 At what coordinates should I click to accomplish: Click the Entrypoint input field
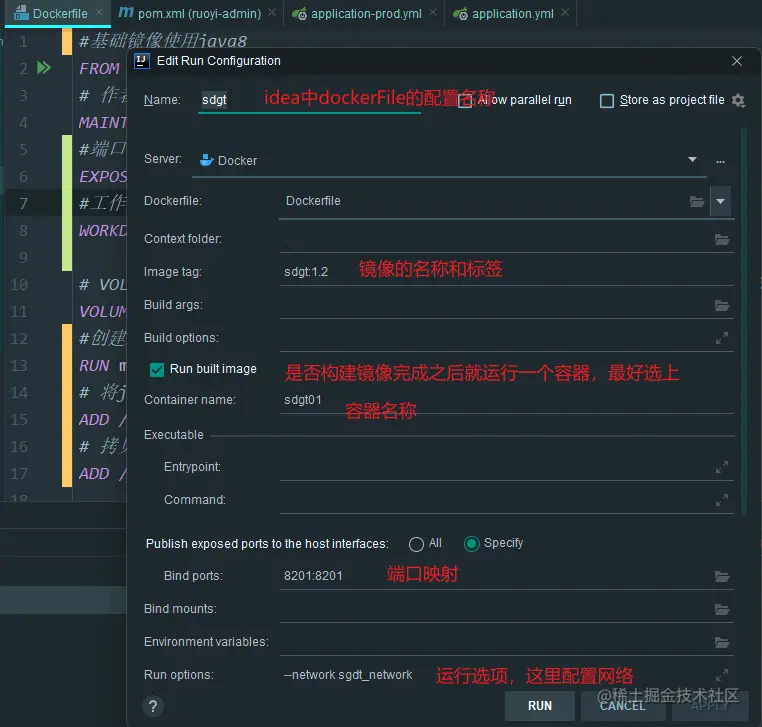click(x=496, y=467)
